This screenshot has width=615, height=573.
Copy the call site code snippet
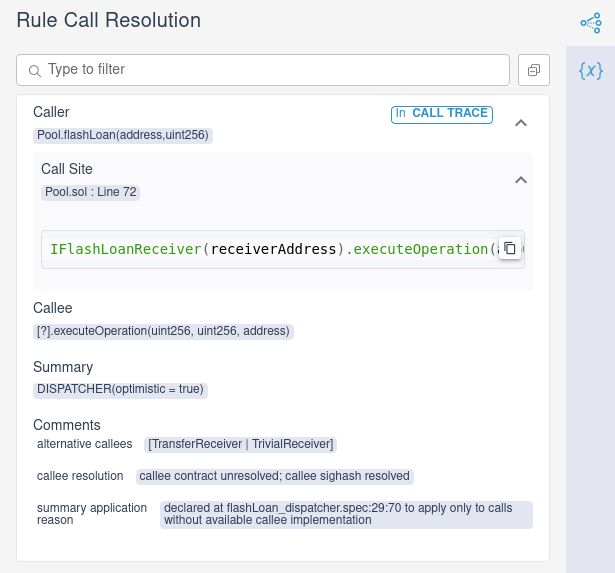click(509, 248)
